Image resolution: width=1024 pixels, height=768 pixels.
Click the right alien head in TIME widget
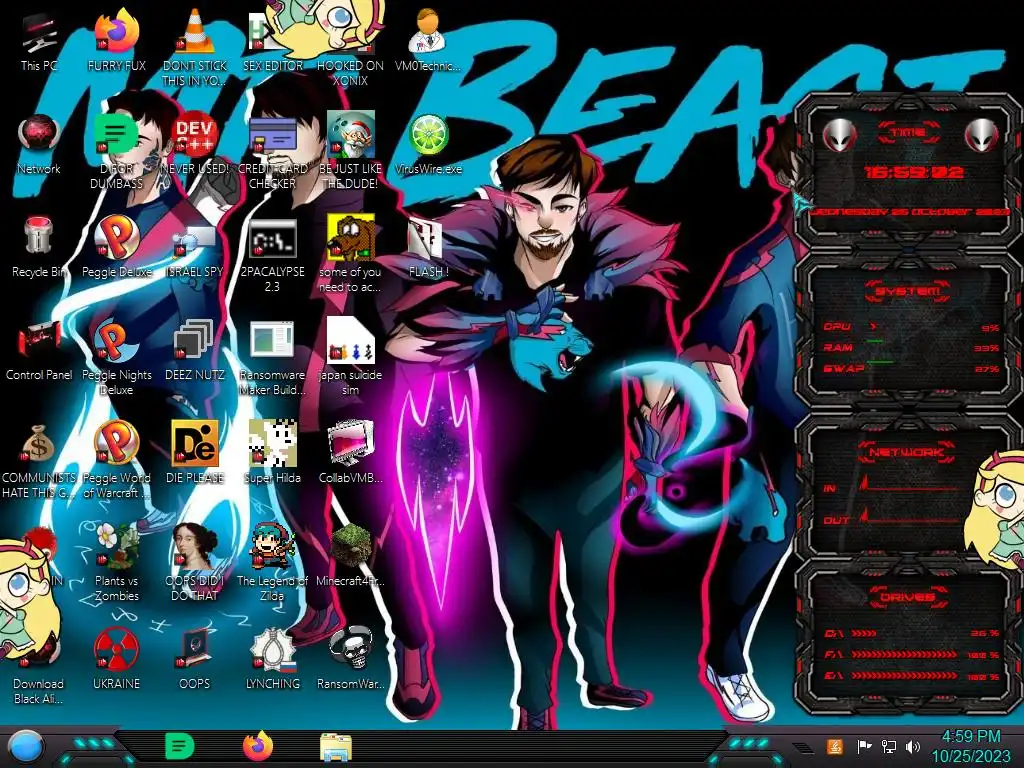click(x=982, y=136)
